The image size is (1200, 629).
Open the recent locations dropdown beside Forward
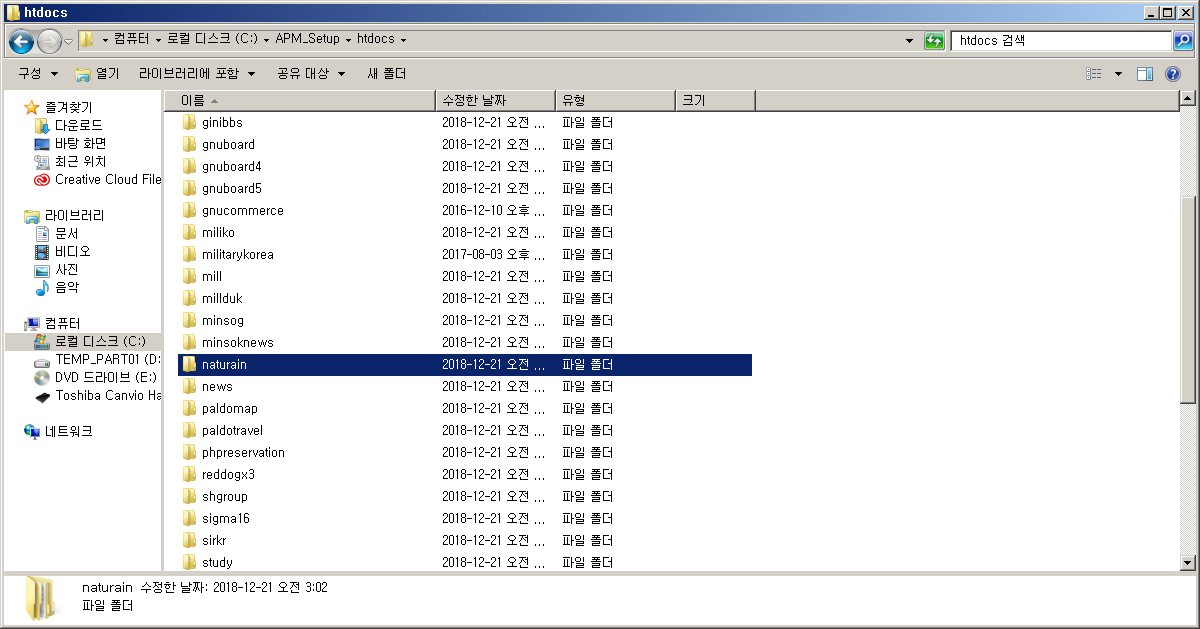click(x=68, y=41)
